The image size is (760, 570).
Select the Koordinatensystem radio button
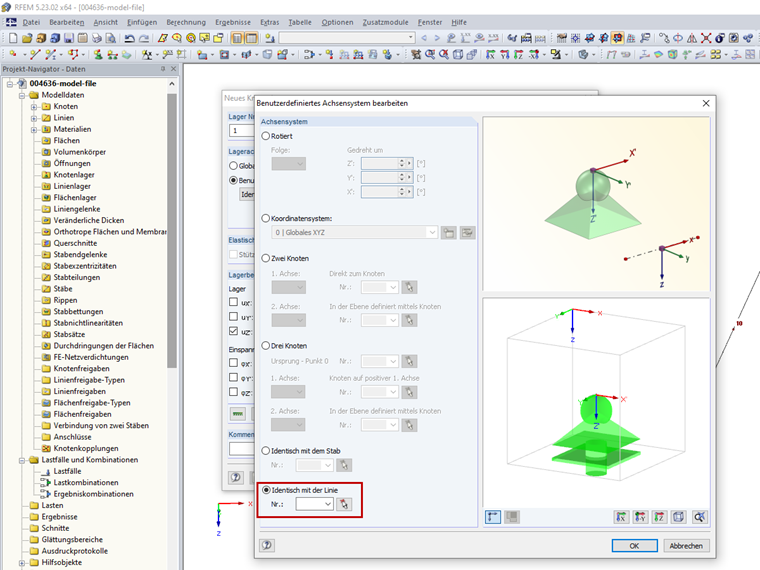coord(266,219)
